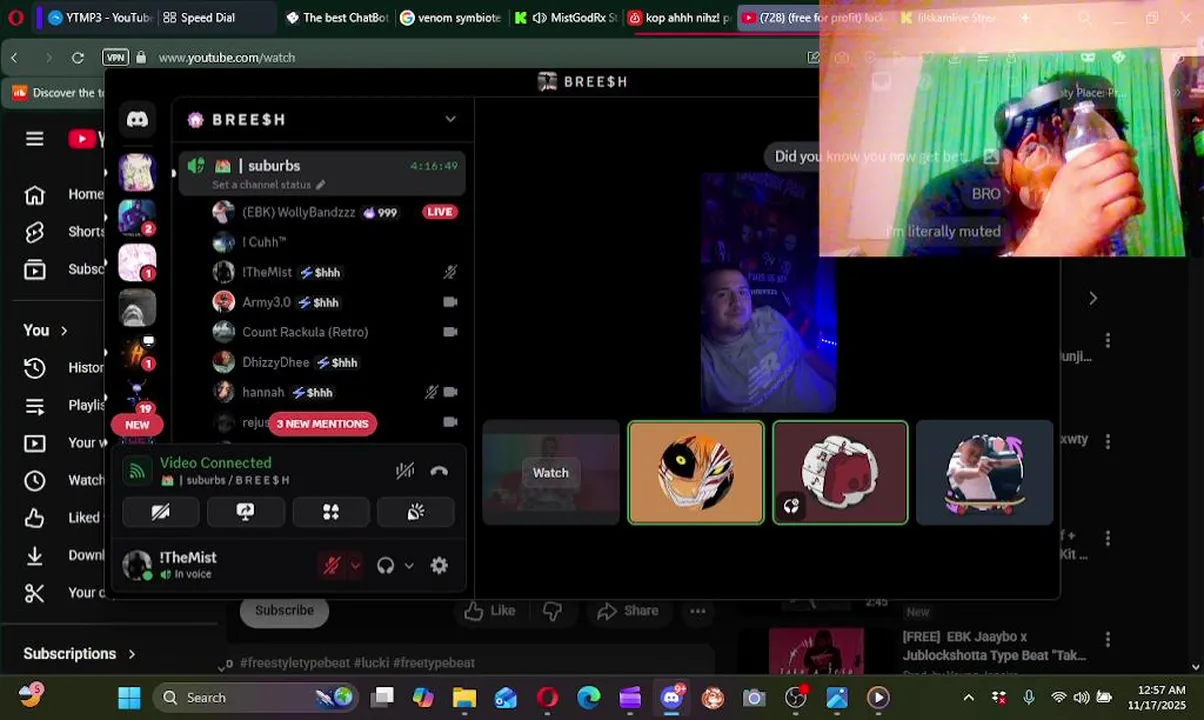
Task: Edit the suburbs channel status pencil
Action: (x=321, y=185)
